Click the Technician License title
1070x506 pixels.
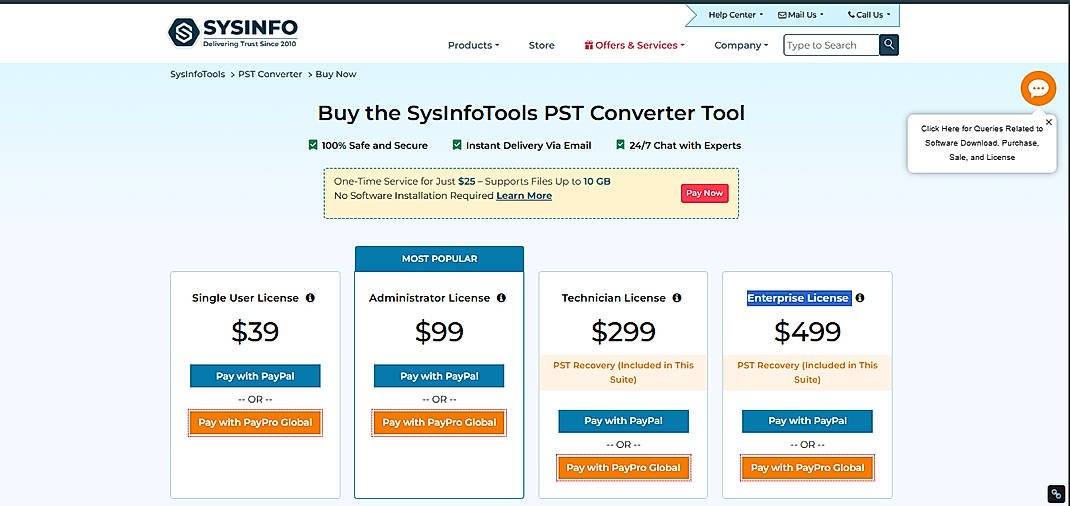[x=613, y=298]
